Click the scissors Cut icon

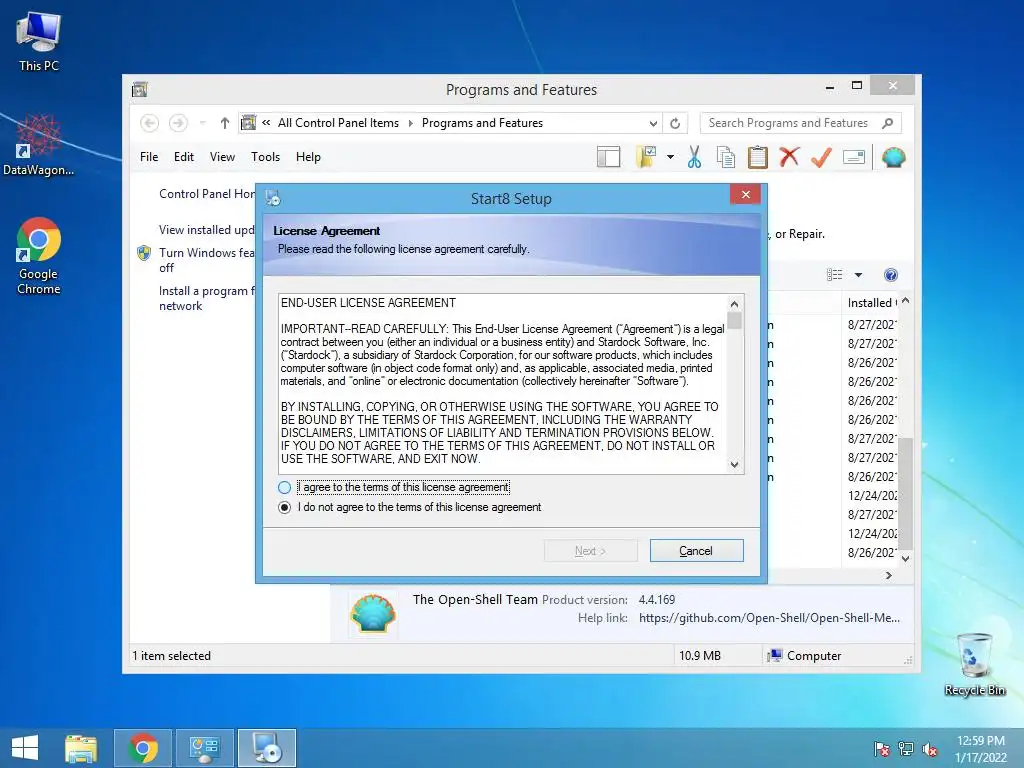[x=694, y=157]
